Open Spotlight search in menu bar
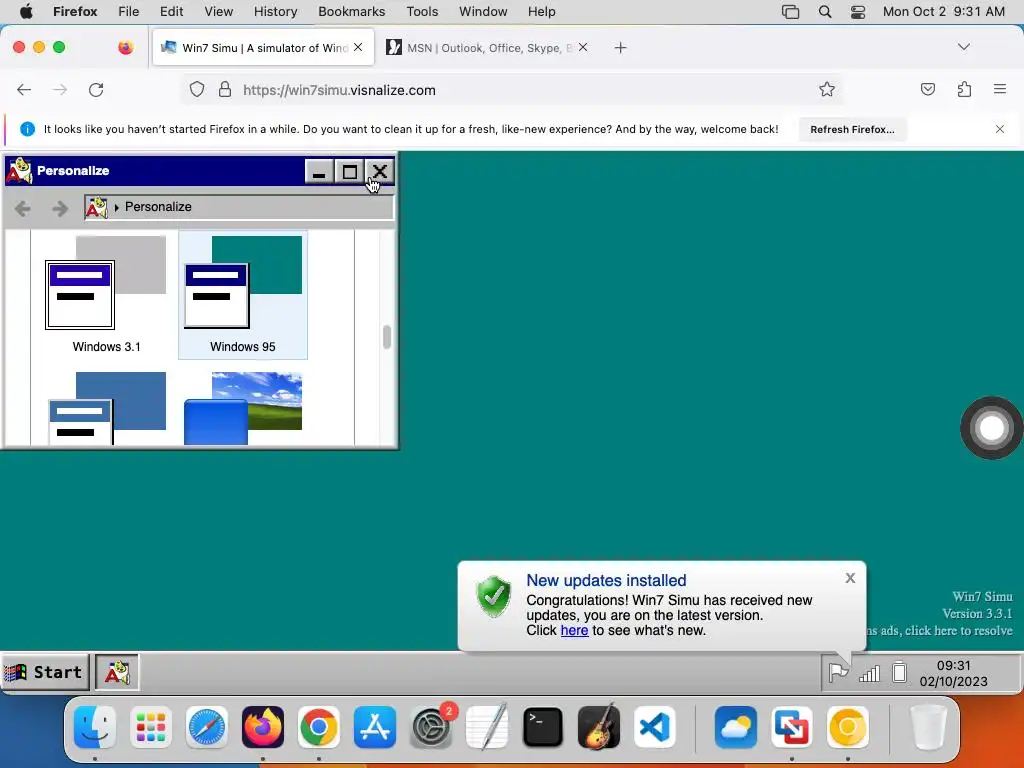 click(825, 12)
